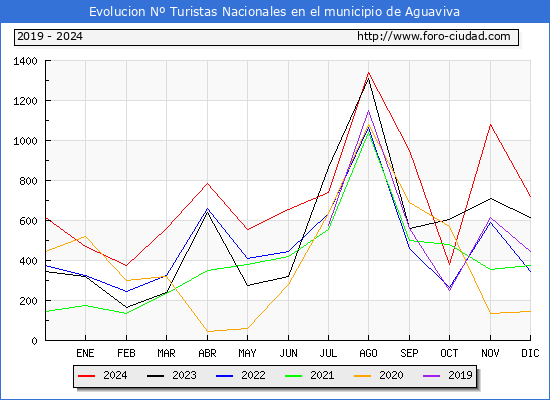550x400 pixels.
Task: Open the http://www.foro-ciudad.com link text
Action: coord(434,36)
